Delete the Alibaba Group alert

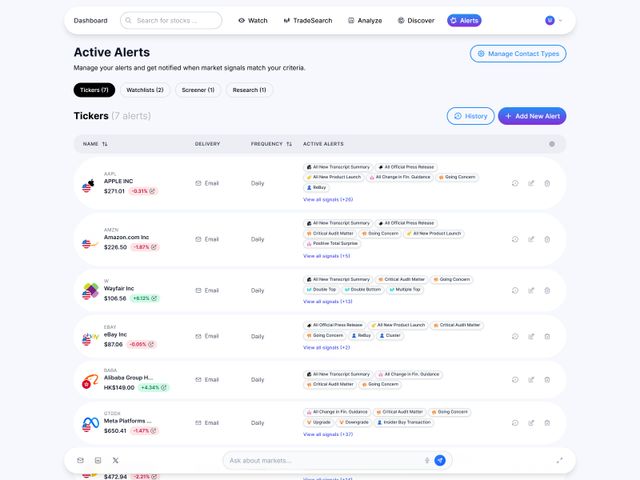coord(547,380)
